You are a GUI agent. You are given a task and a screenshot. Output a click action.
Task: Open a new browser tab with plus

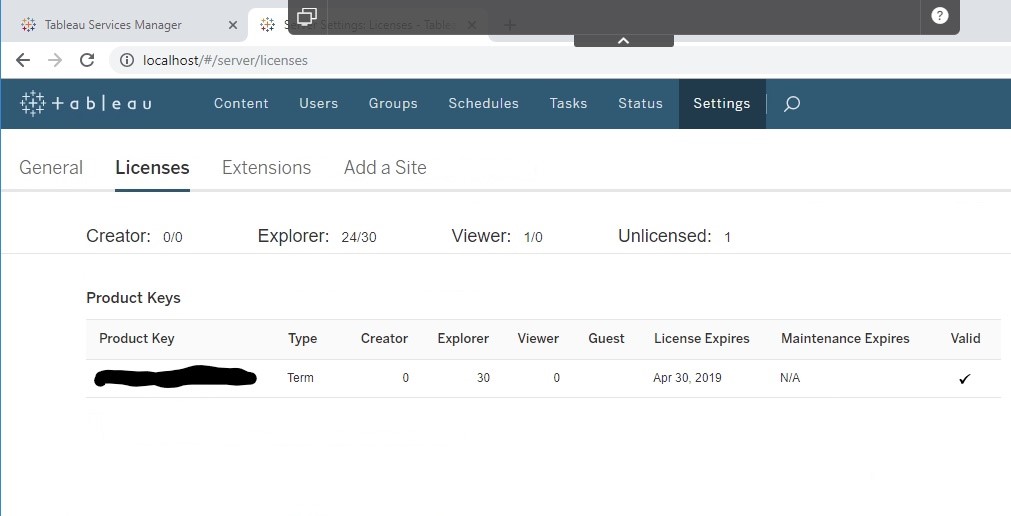509,25
